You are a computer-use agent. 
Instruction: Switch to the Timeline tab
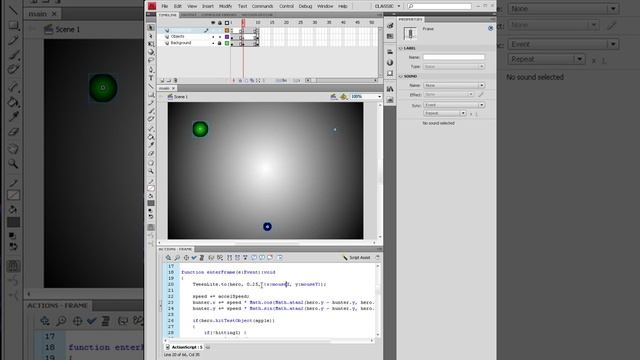click(x=168, y=15)
